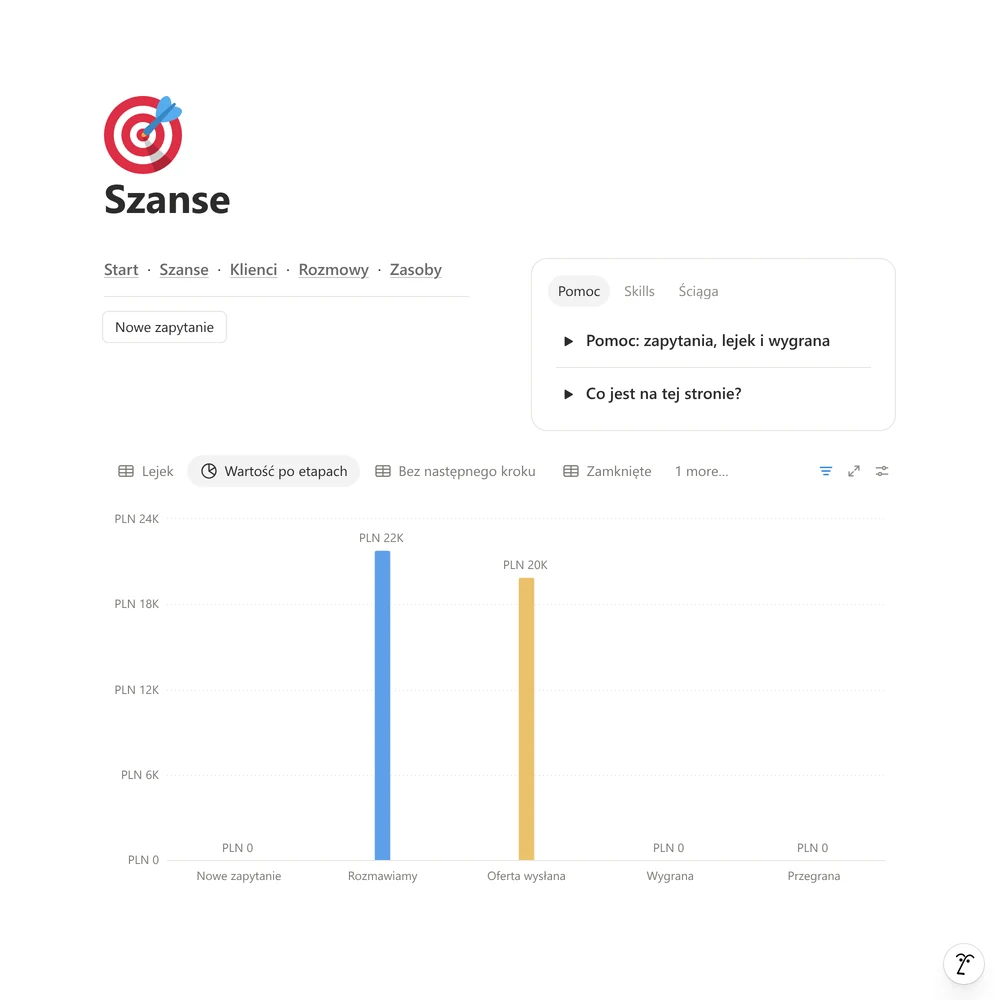Click the 'PLN 20K' bar value label
The height and width of the screenshot is (1000, 1000).
click(x=525, y=565)
